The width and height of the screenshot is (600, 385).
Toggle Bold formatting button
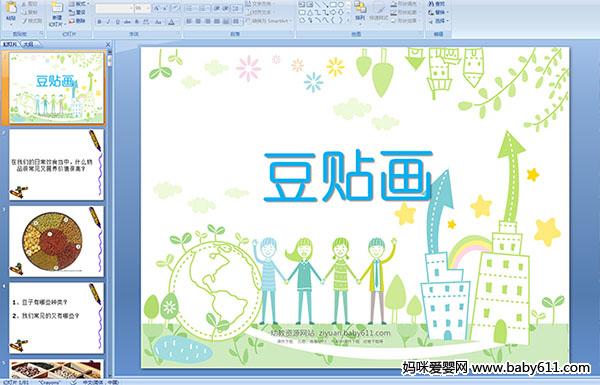pyautogui.click(x=99, y=22)
